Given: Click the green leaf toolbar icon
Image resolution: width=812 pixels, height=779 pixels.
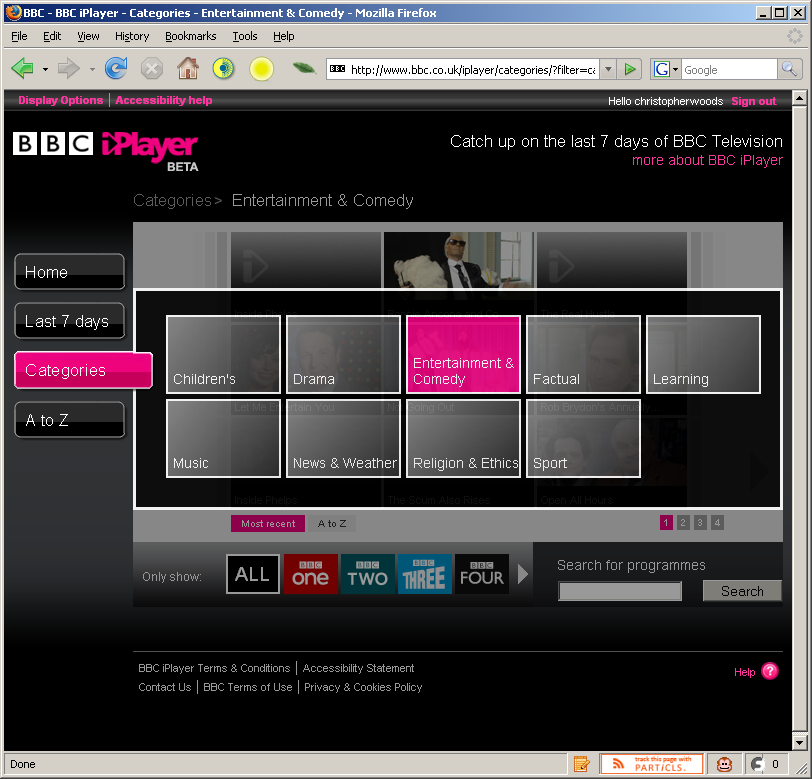Looking at the screenshot, I should (304, 68).
